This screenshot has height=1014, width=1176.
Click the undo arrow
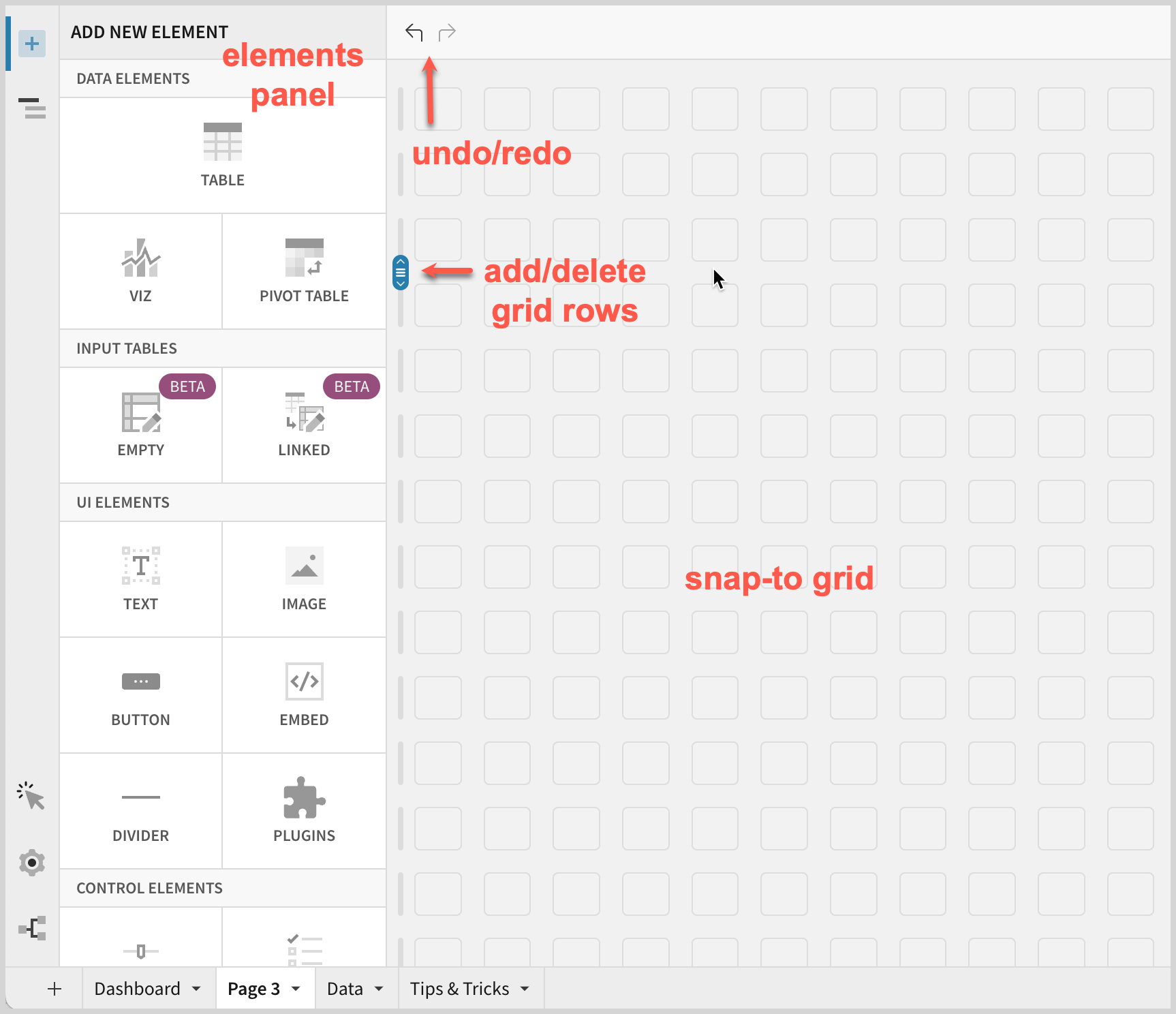pyautogui.click(x=414, y=32)
